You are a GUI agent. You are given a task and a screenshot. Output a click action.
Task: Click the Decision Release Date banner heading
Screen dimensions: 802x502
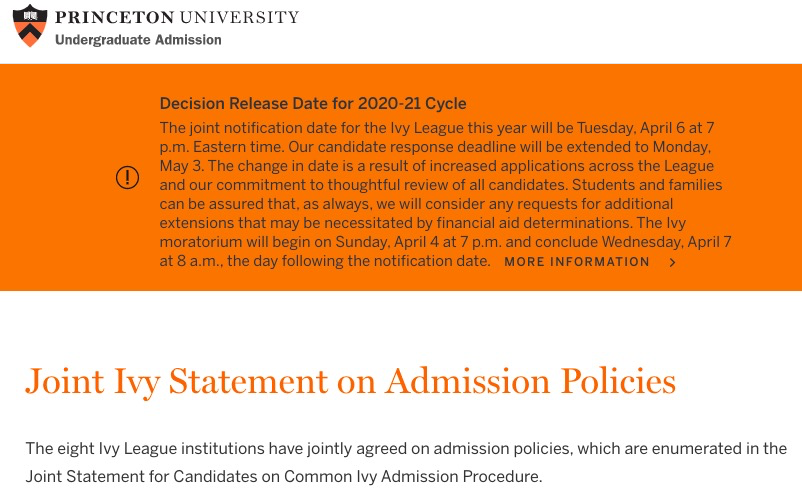313,103
